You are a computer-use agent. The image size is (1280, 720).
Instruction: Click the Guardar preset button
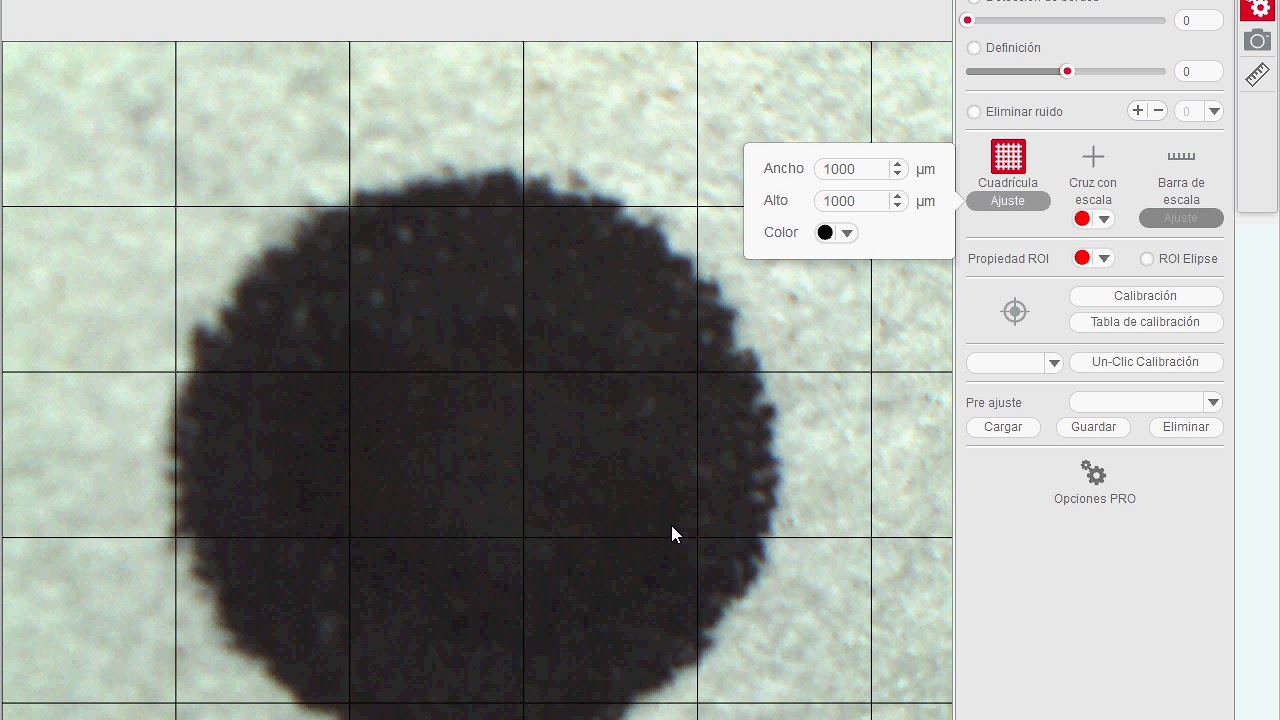pos(1094,427)
